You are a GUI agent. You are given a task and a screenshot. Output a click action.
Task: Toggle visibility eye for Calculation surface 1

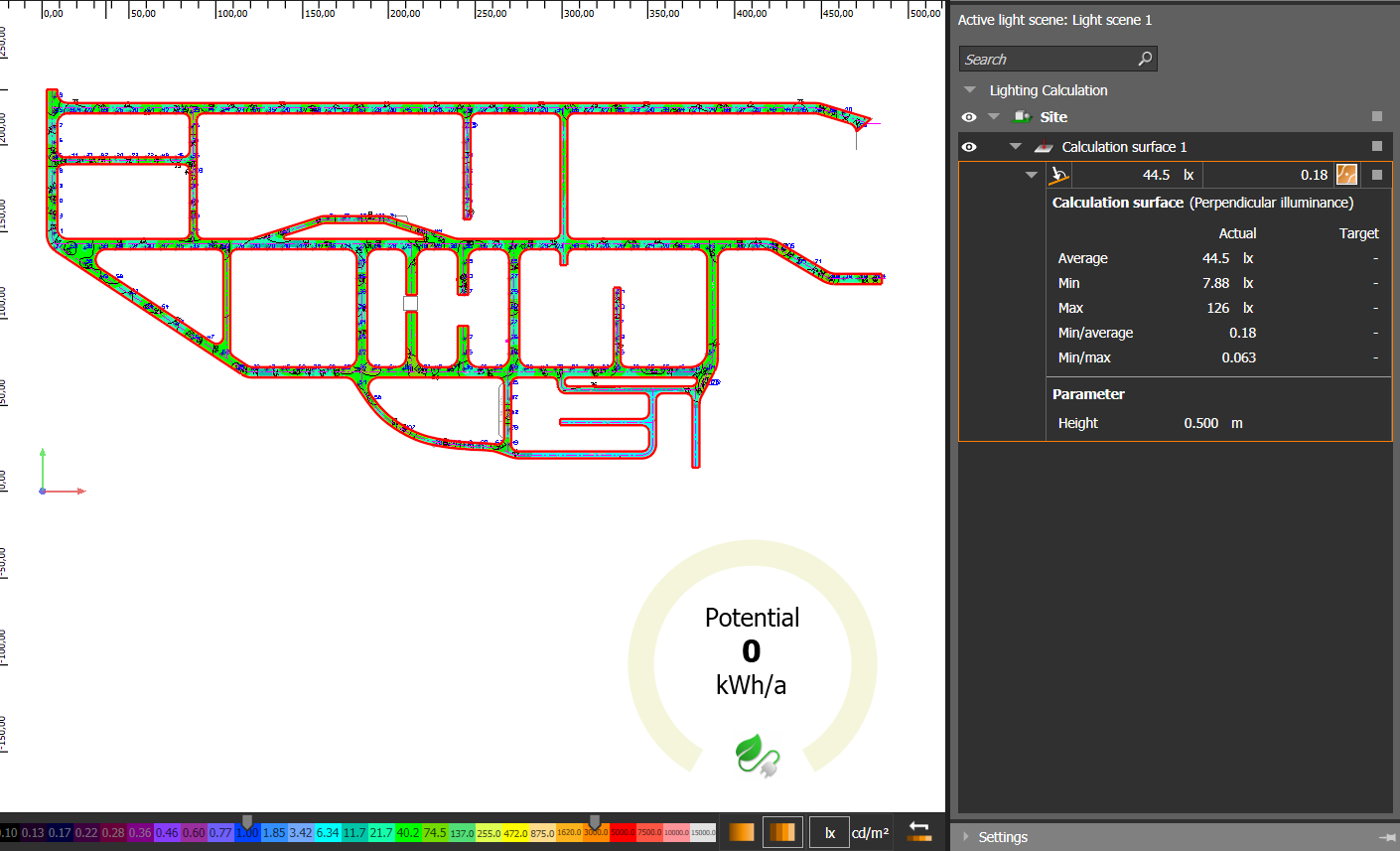[969, 147]
